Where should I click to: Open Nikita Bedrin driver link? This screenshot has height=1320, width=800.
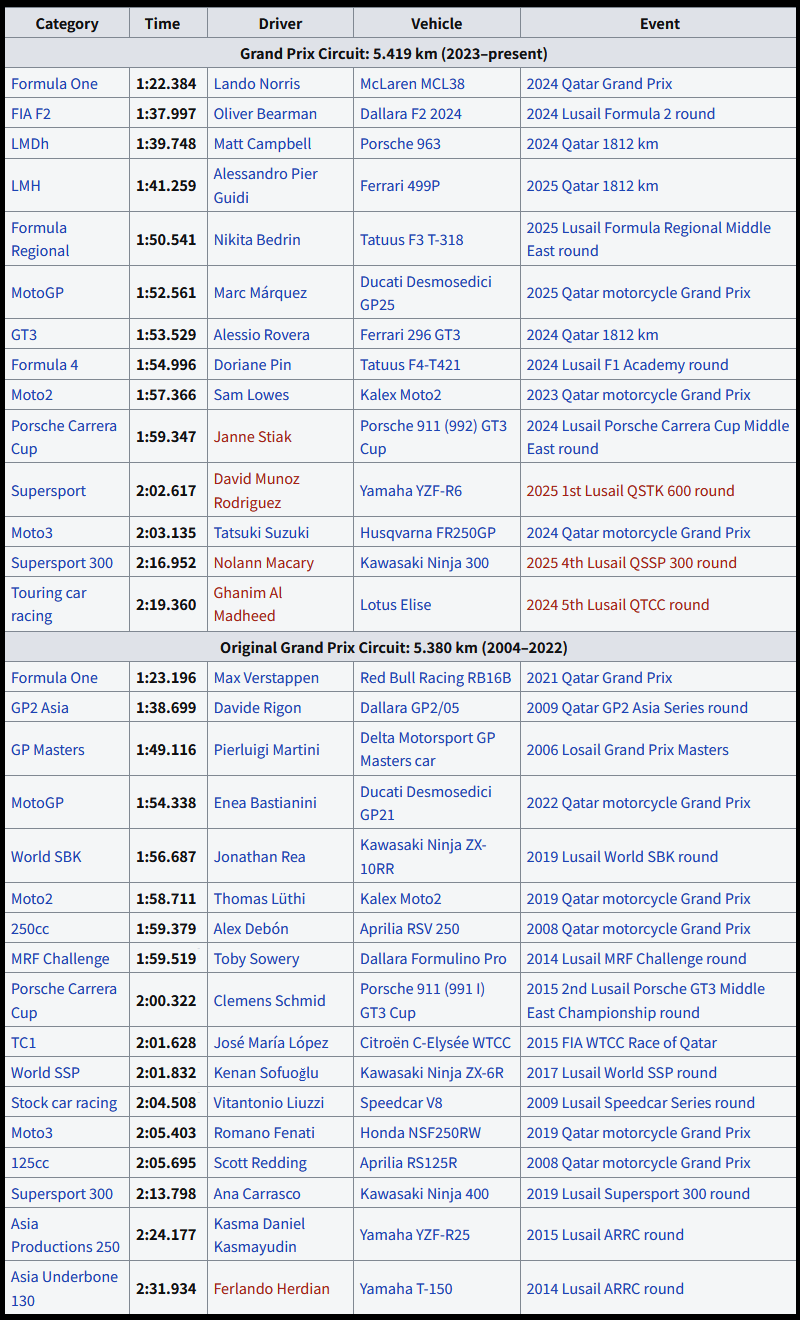(257, 240)
